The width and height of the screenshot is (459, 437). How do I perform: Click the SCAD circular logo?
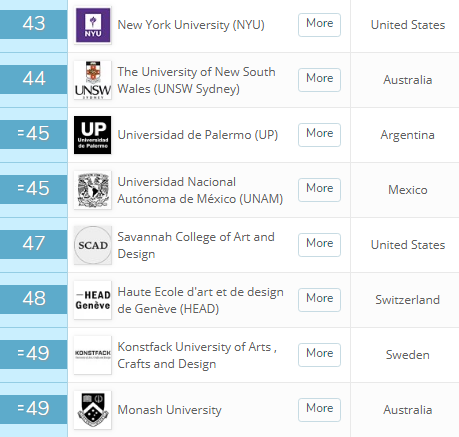click(x=93, y=245)
